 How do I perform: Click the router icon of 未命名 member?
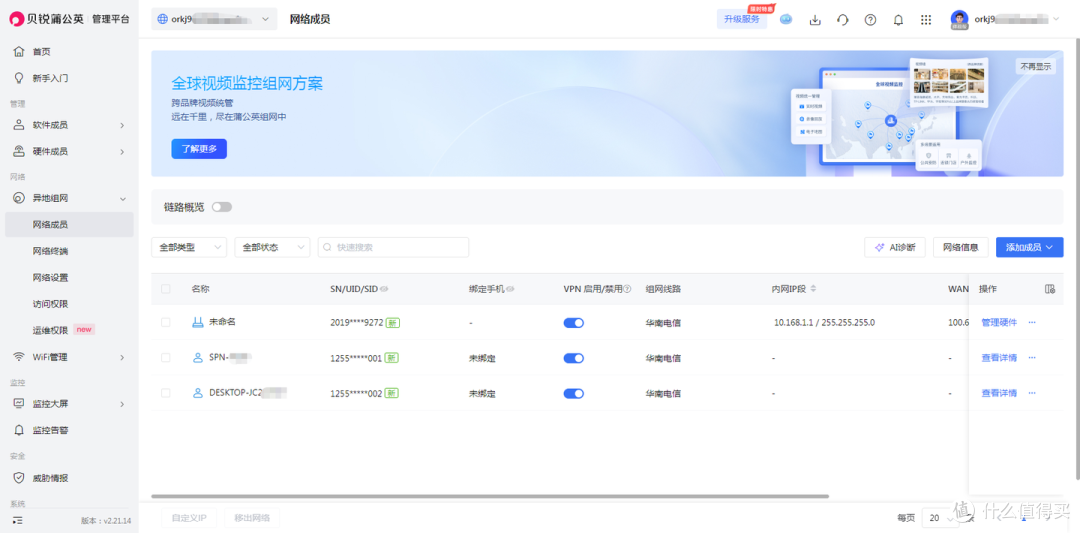point(198,322)
